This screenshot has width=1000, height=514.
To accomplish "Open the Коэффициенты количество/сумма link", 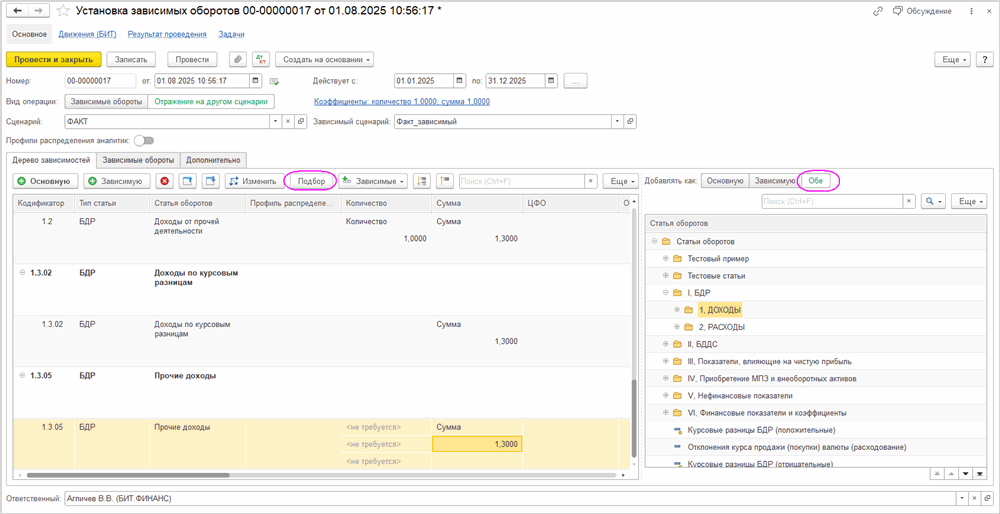I will [401, 101].
